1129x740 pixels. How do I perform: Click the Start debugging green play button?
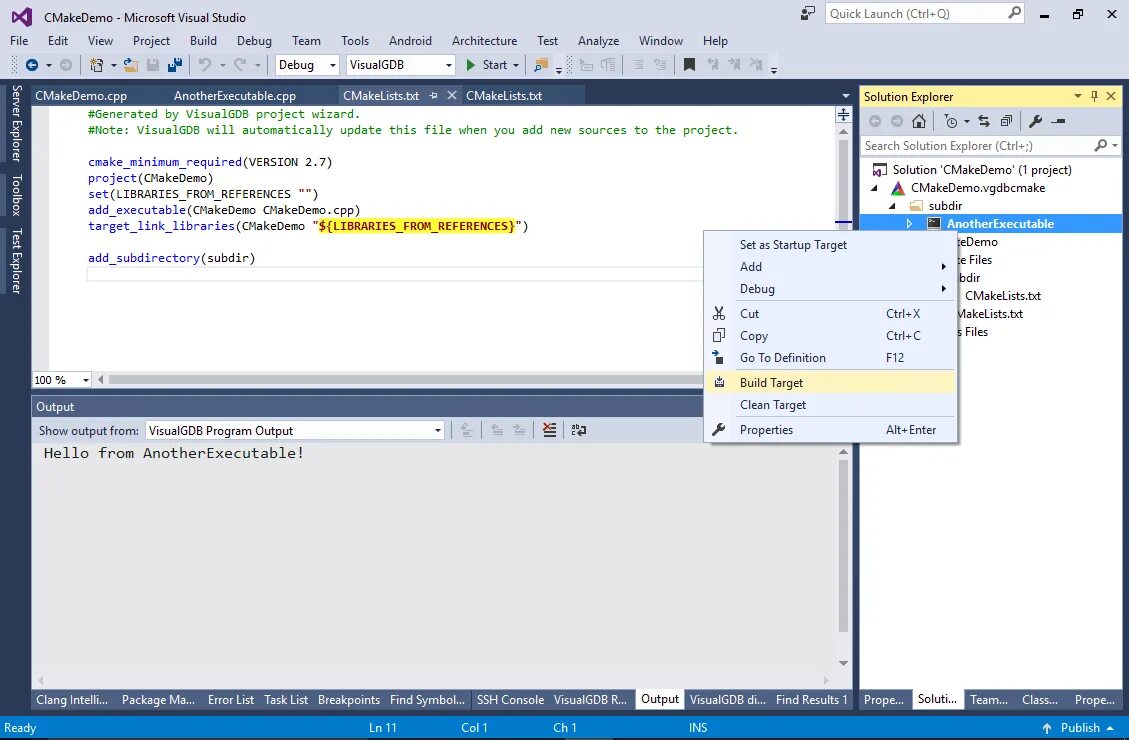(470, 65)
